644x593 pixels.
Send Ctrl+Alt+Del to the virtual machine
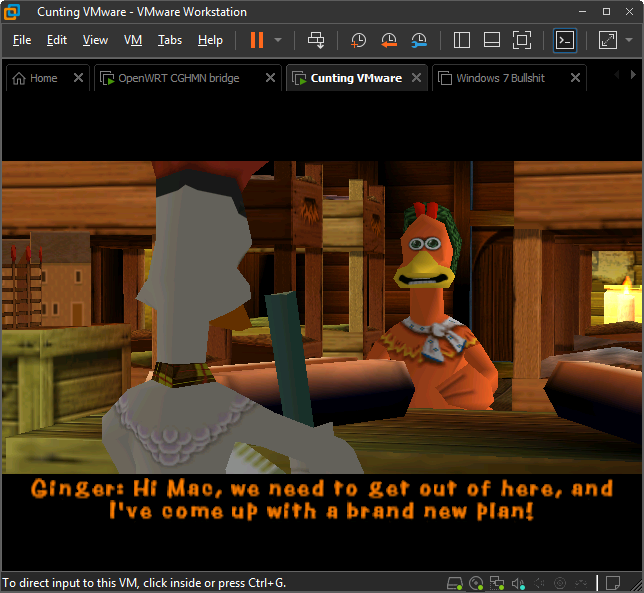(x=316, y=40)
